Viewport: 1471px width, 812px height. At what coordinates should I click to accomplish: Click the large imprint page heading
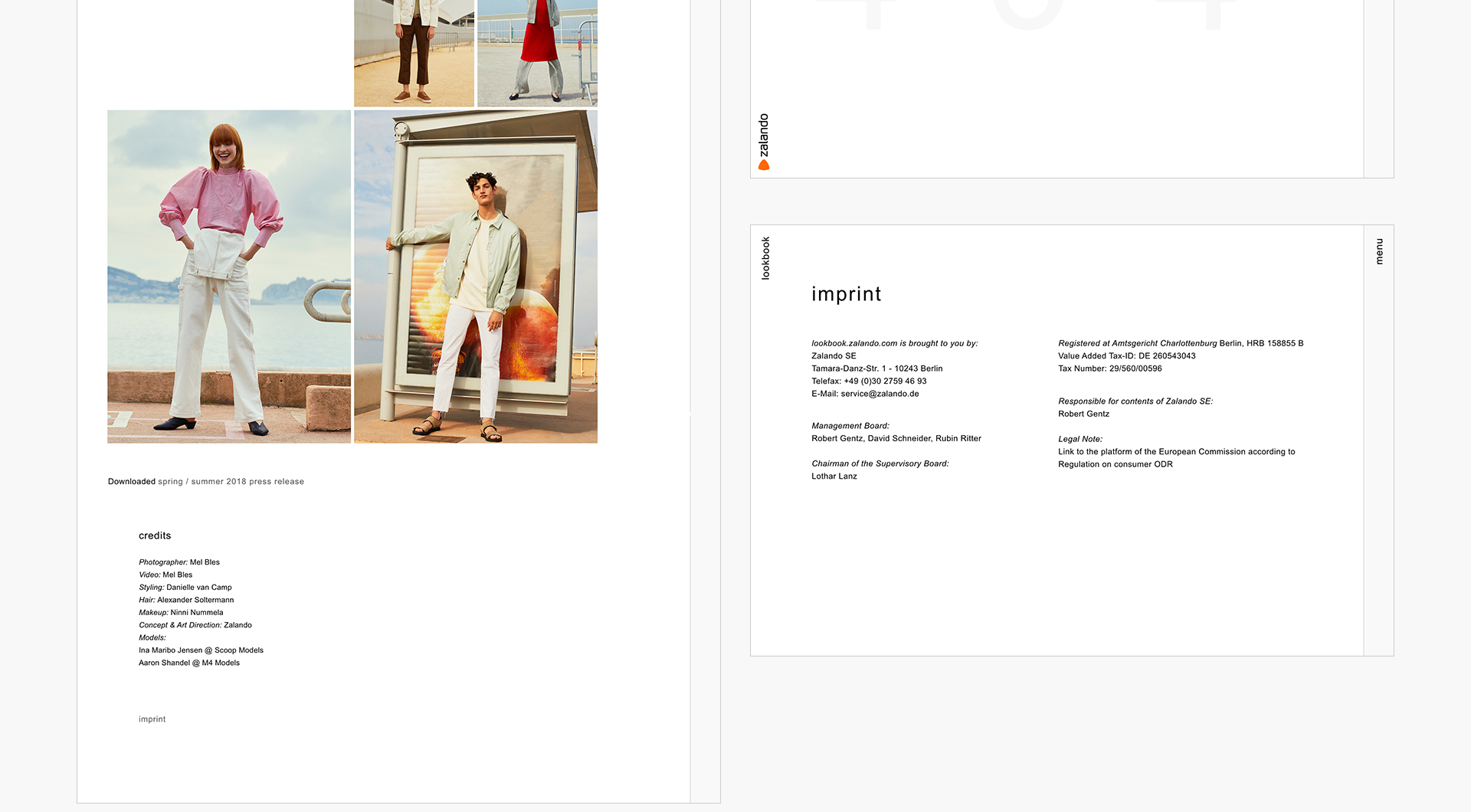[x=846, y=294]
